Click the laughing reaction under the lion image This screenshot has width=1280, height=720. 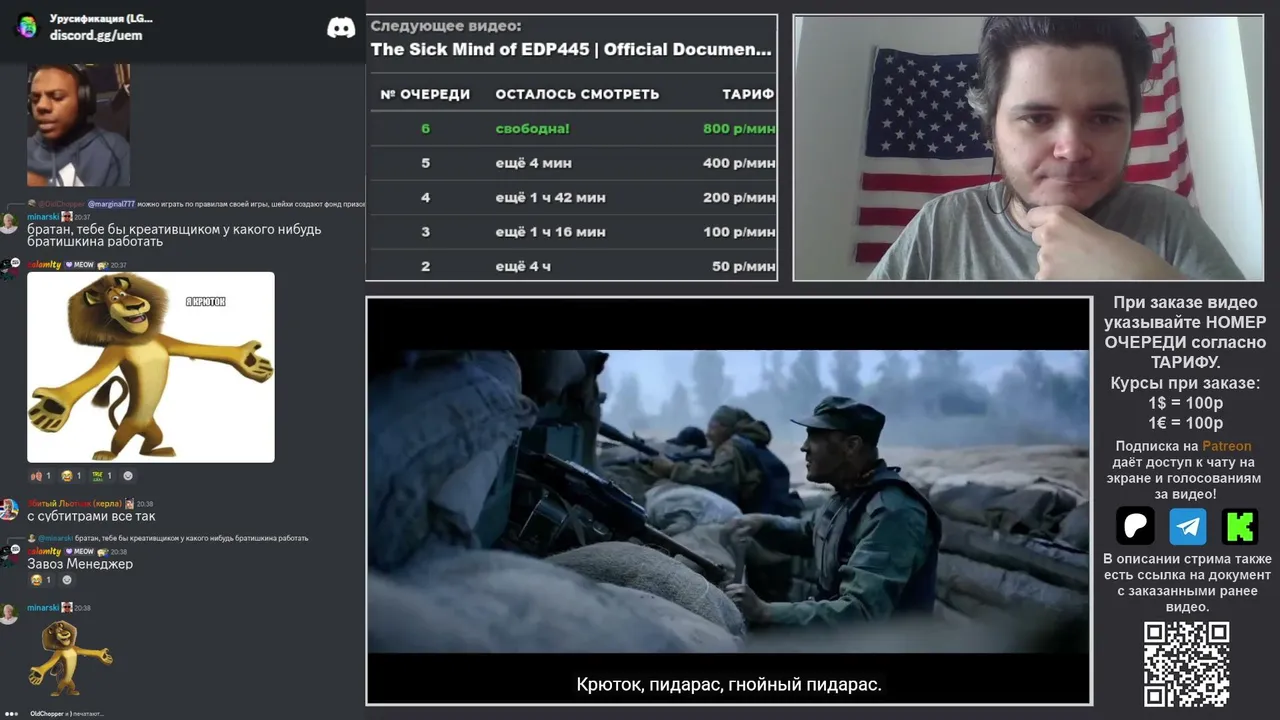[72, 476]
